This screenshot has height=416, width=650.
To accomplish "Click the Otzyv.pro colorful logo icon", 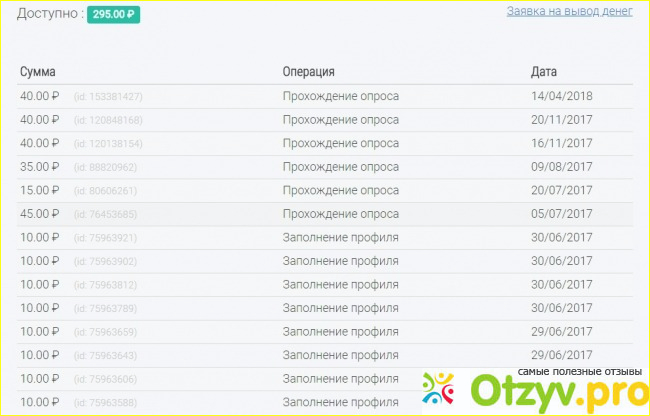I will [441, 390].
